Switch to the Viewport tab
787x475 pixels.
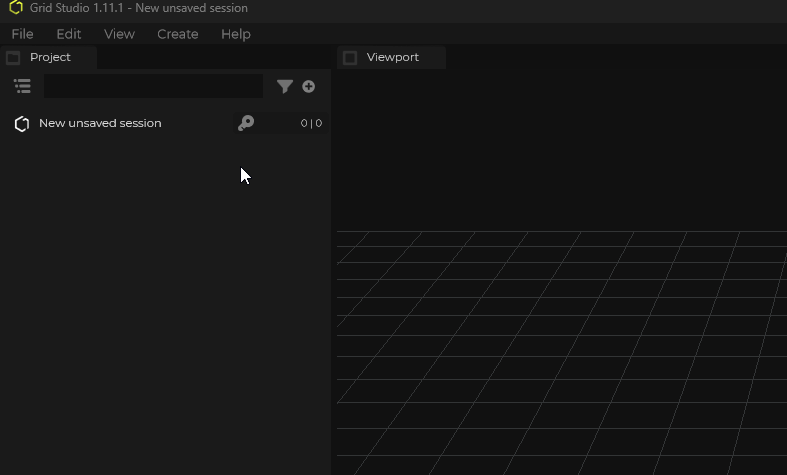click(392, 57)
